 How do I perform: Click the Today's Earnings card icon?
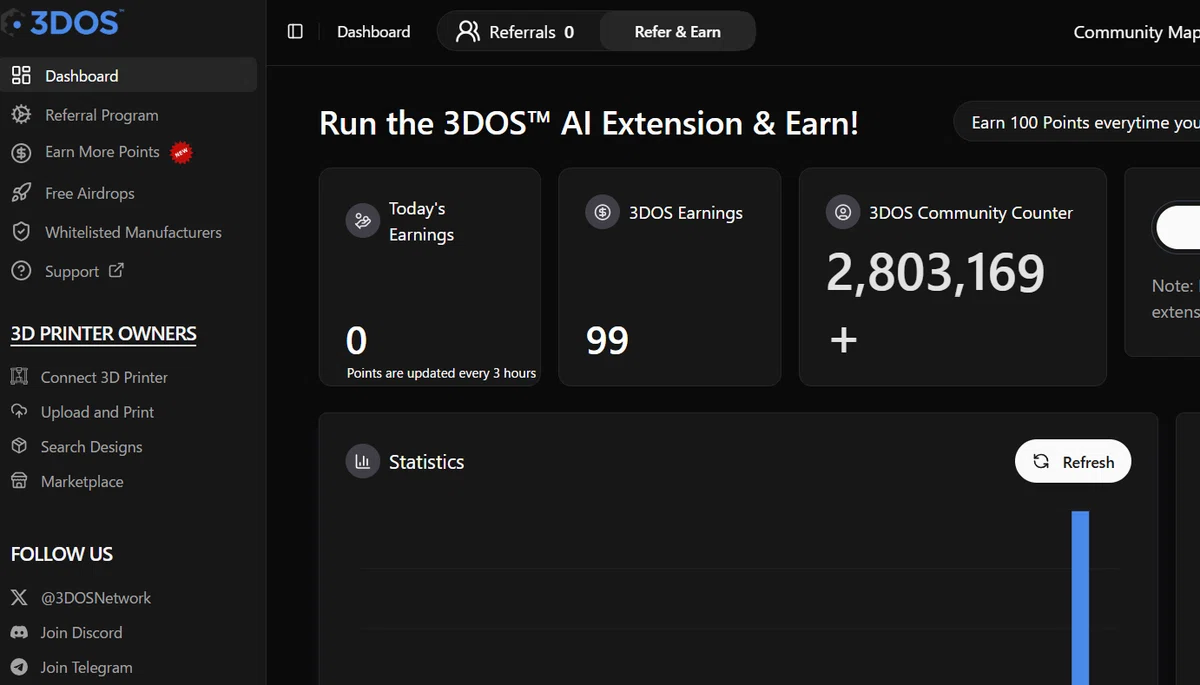[362, 221]
